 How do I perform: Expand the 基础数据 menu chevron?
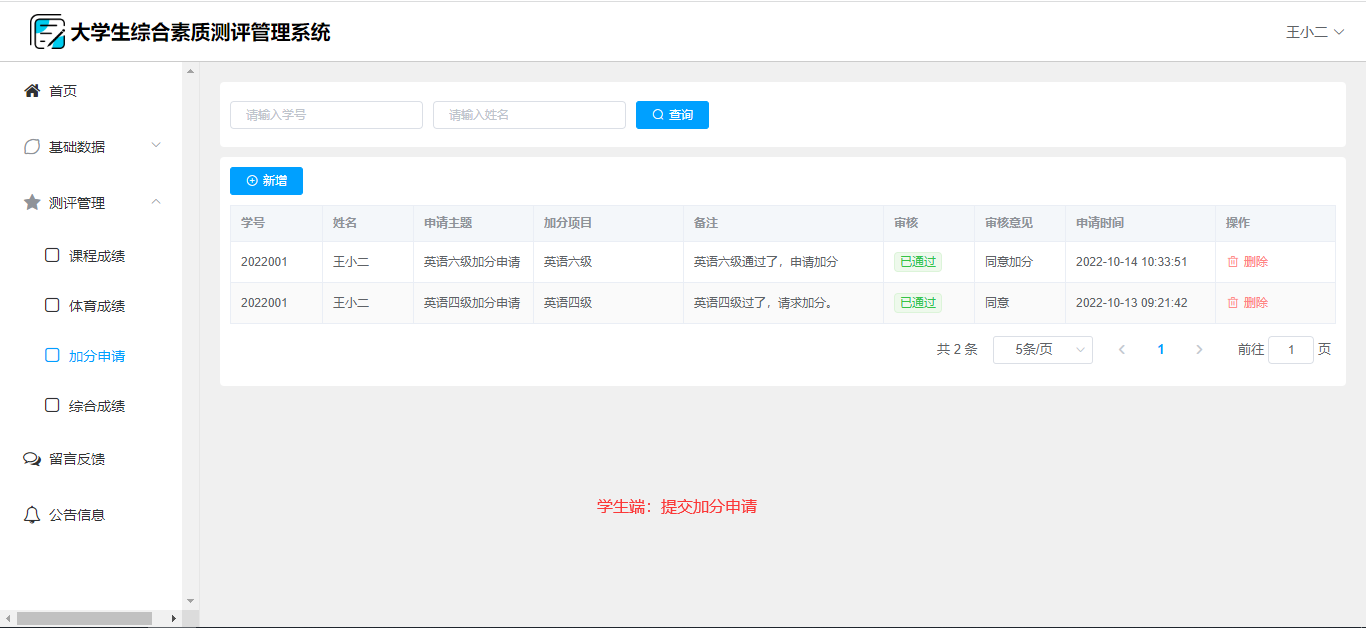[x=156, y=146]
